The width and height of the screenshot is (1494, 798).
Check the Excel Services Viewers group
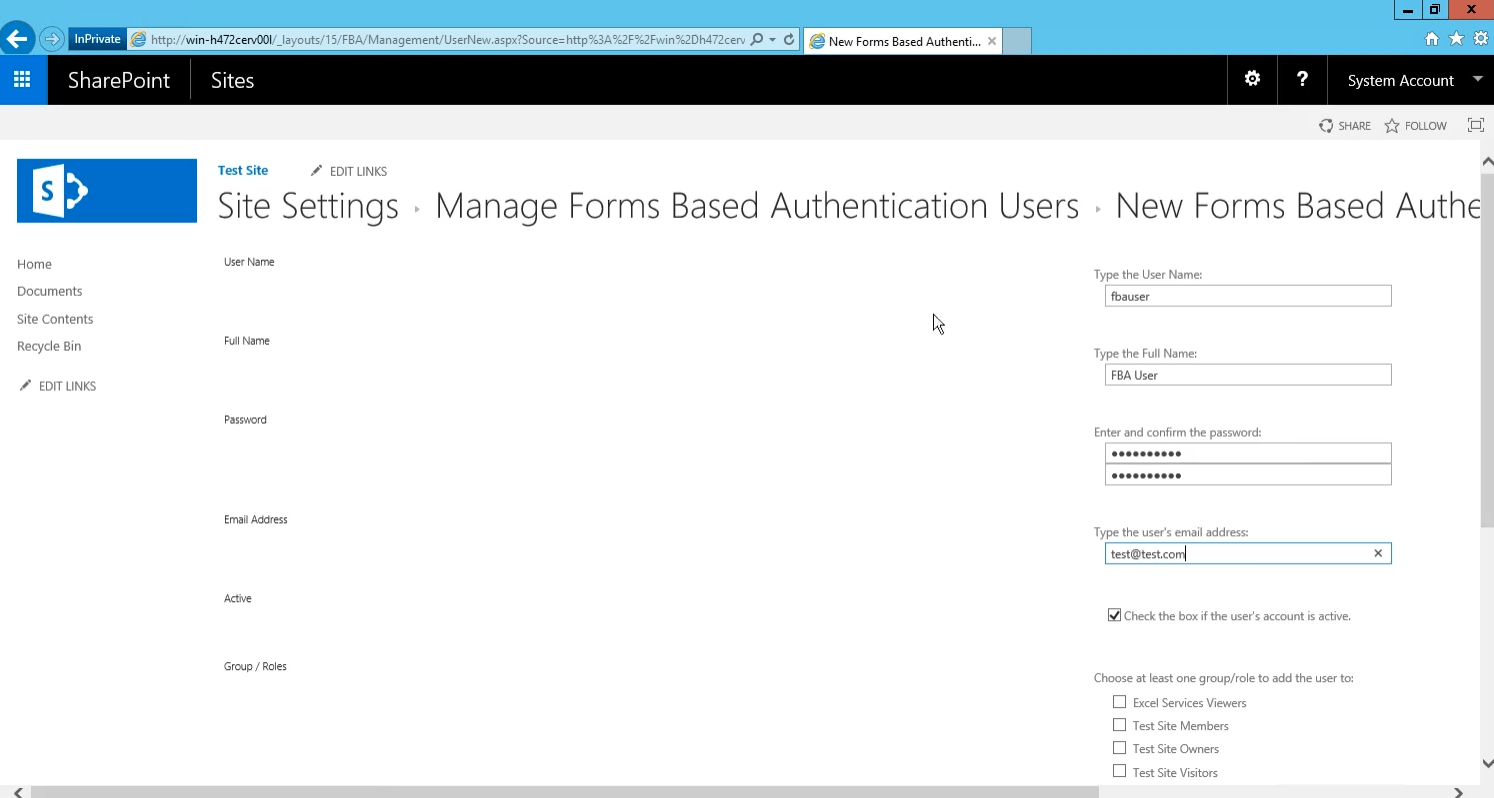tap(1119, 701)
